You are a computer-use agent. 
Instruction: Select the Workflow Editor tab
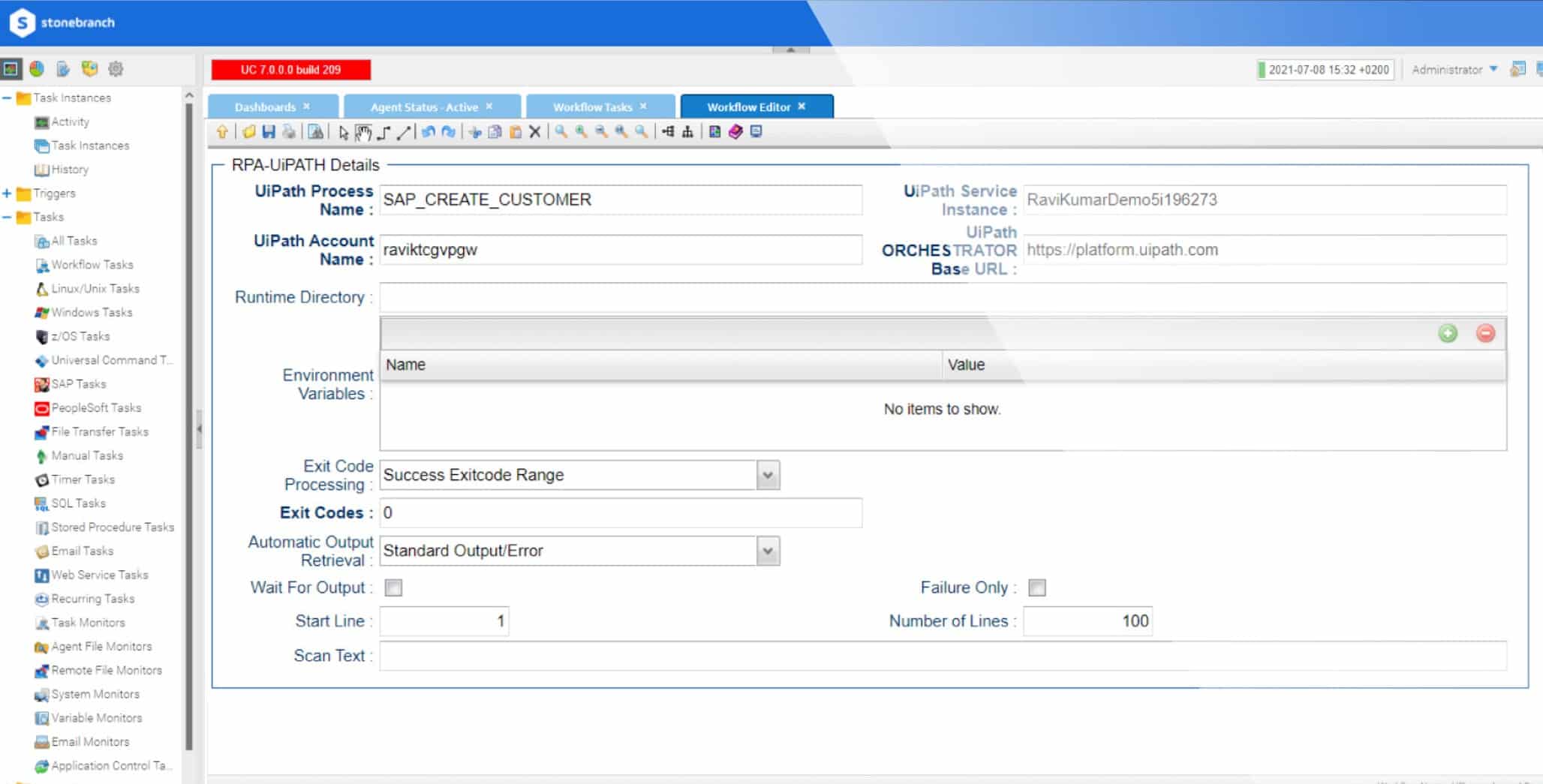click(x=748, y=107)
